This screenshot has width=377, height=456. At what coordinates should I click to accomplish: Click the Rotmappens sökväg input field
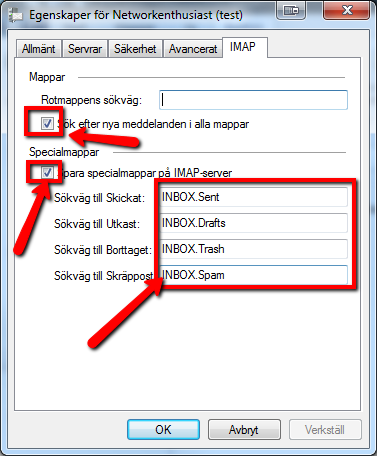(253, 100)
